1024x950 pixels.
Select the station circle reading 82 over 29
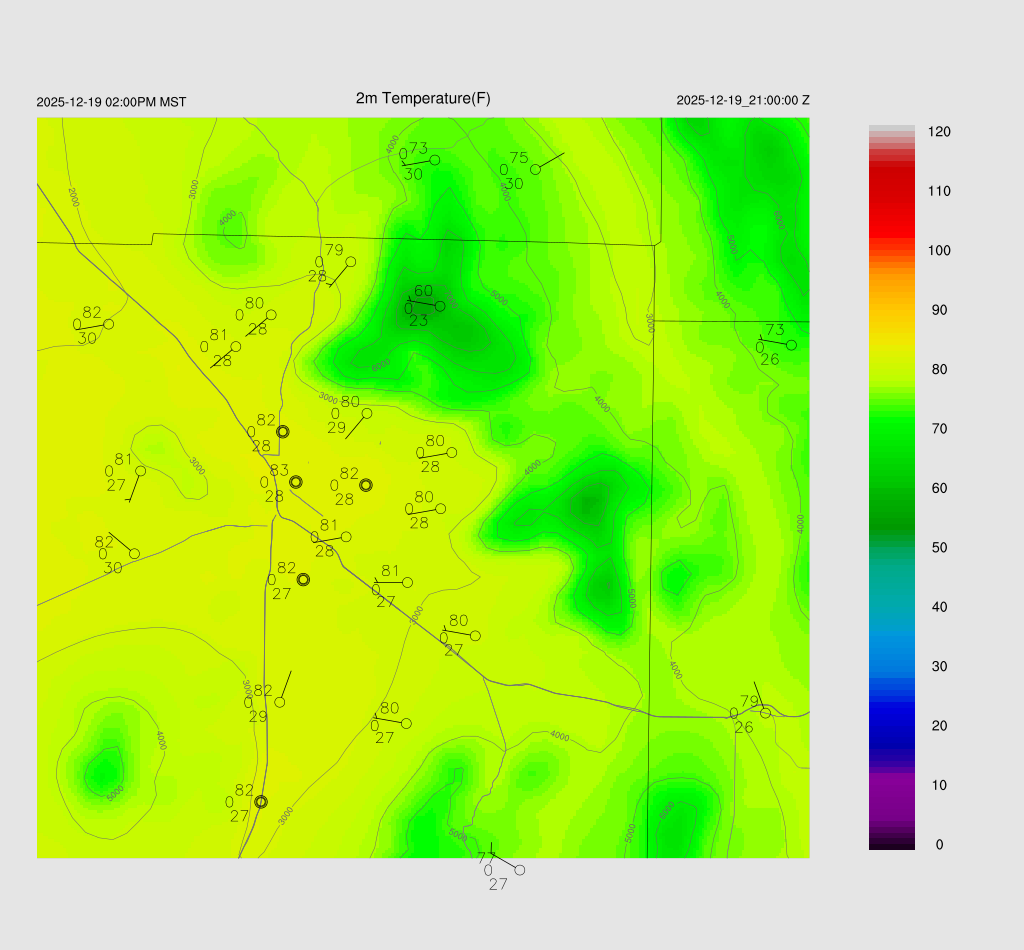[280, 702]
